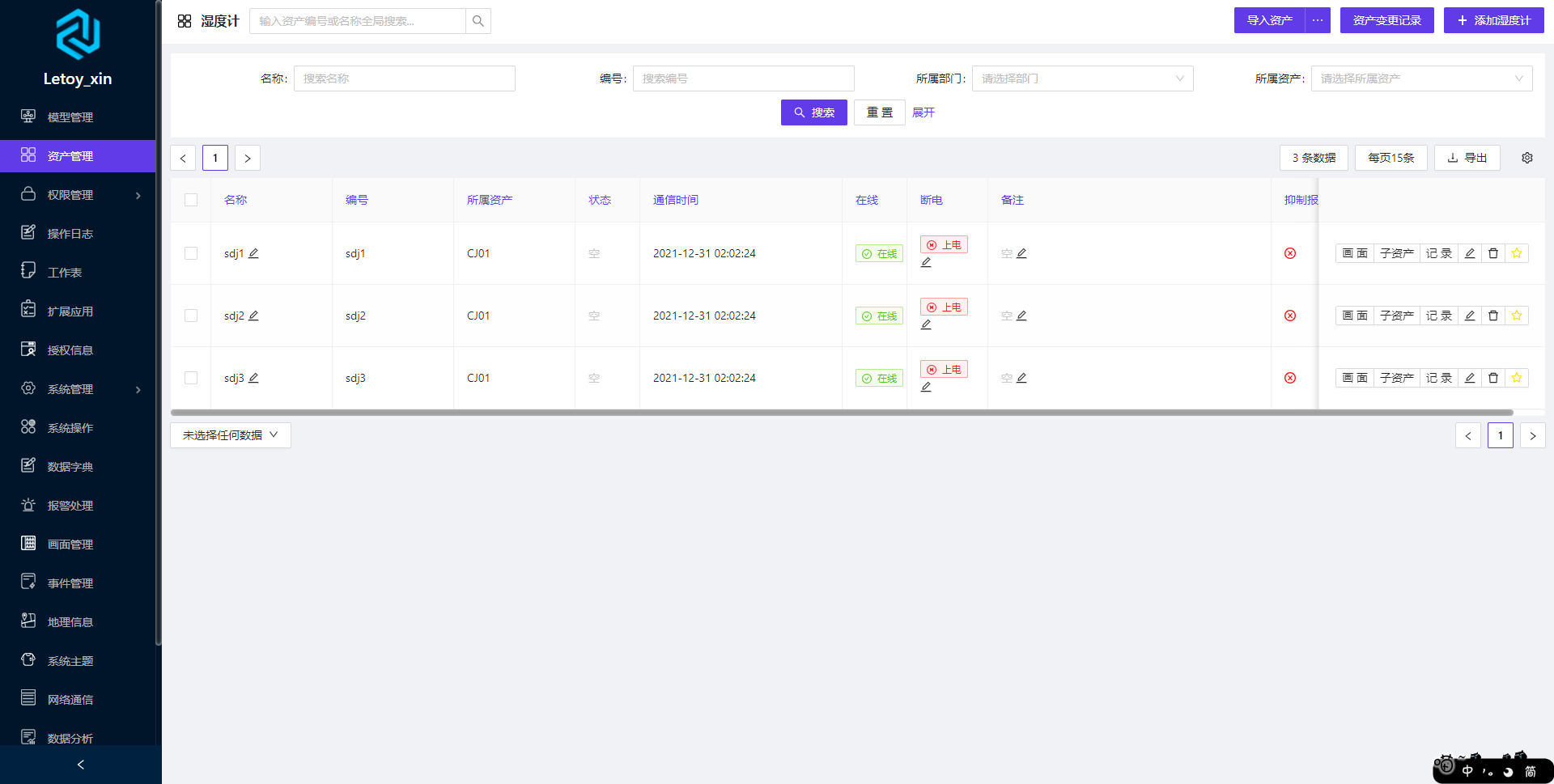
Task: Click the 添加湿度计 button
Action: tap(1494, 20)
